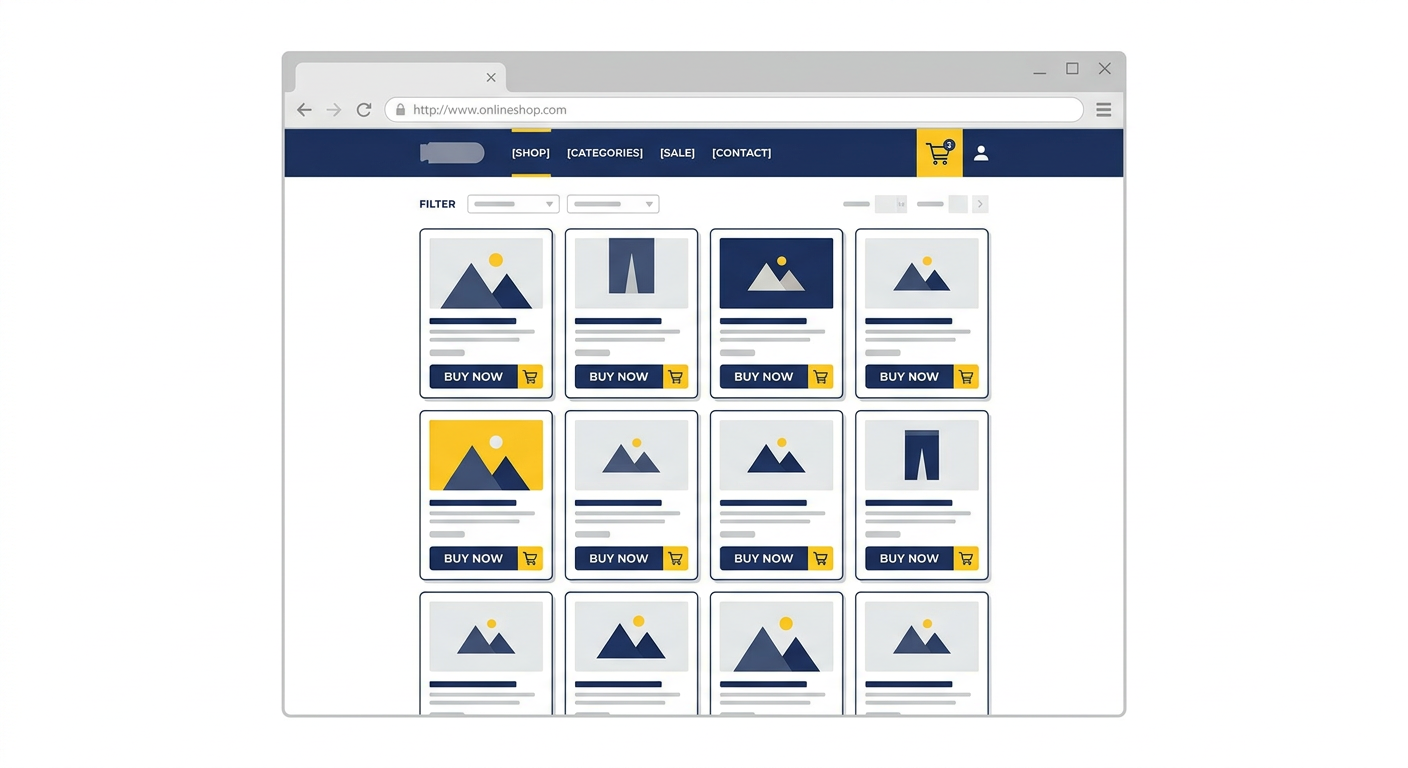Open the slate-blue flared garment thumbnail
The width and height of the screenshot is (1408, 768).
tap(631, 273)
